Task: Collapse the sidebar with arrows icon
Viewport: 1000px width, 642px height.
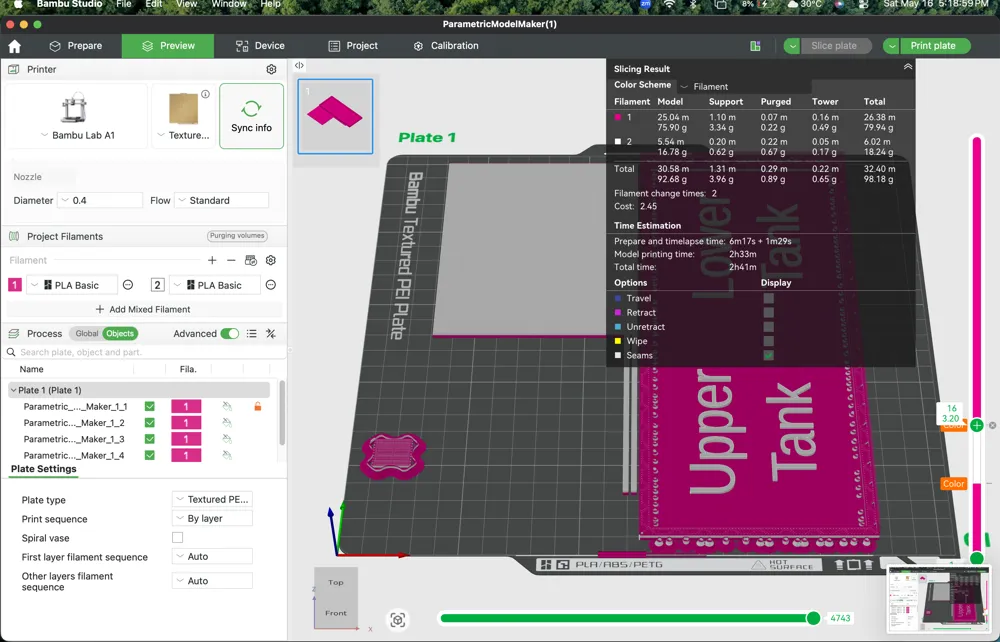Action: pos(299,65)
